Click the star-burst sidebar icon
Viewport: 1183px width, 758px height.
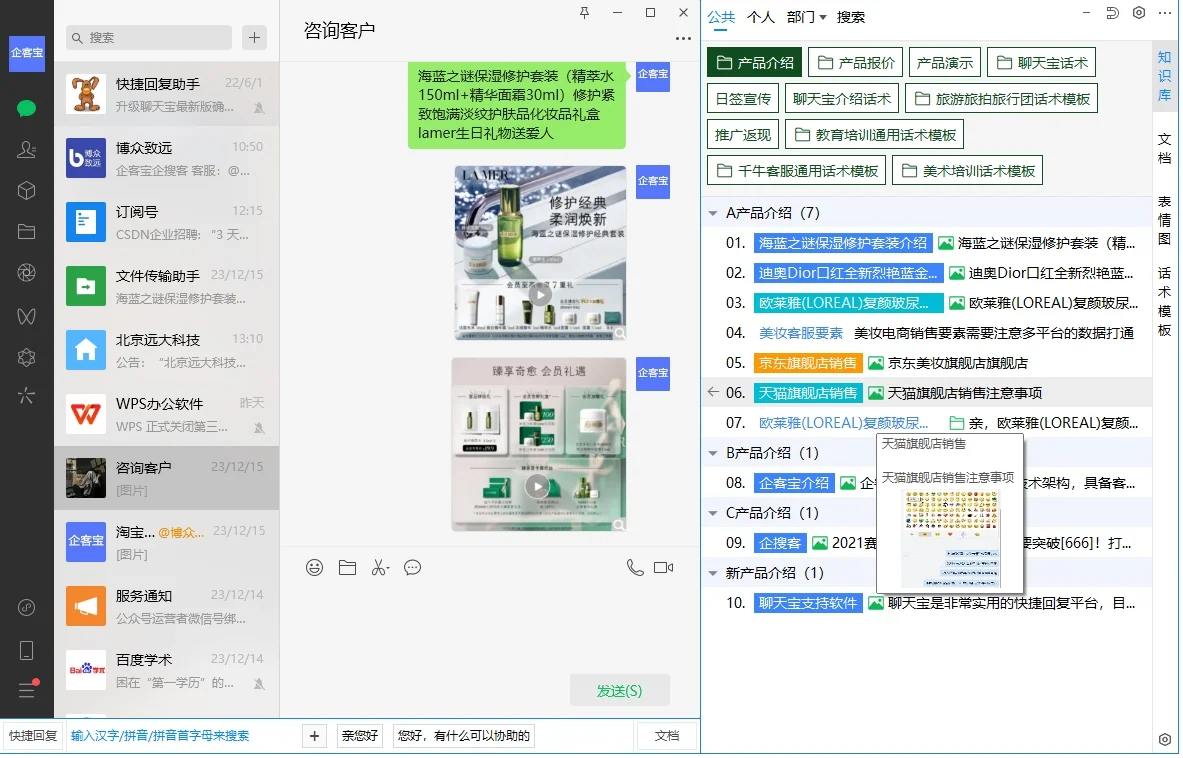[x=26, y=396]
